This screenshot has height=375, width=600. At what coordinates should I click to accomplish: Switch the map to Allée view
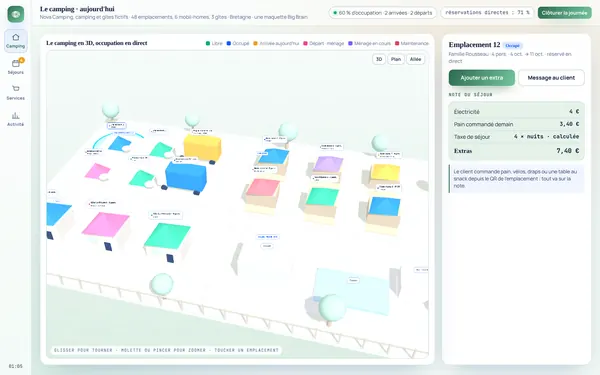(415, 59)
